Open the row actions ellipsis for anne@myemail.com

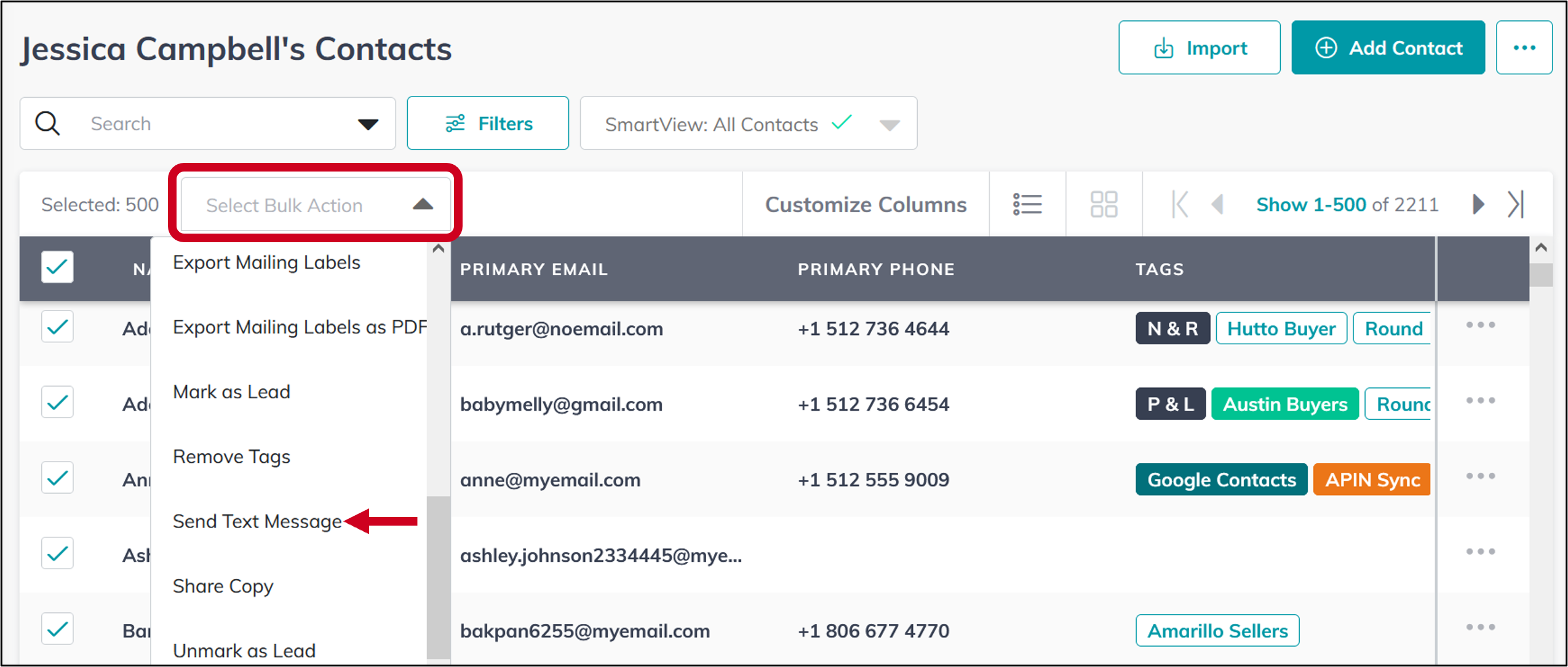tap(1481, 475)
